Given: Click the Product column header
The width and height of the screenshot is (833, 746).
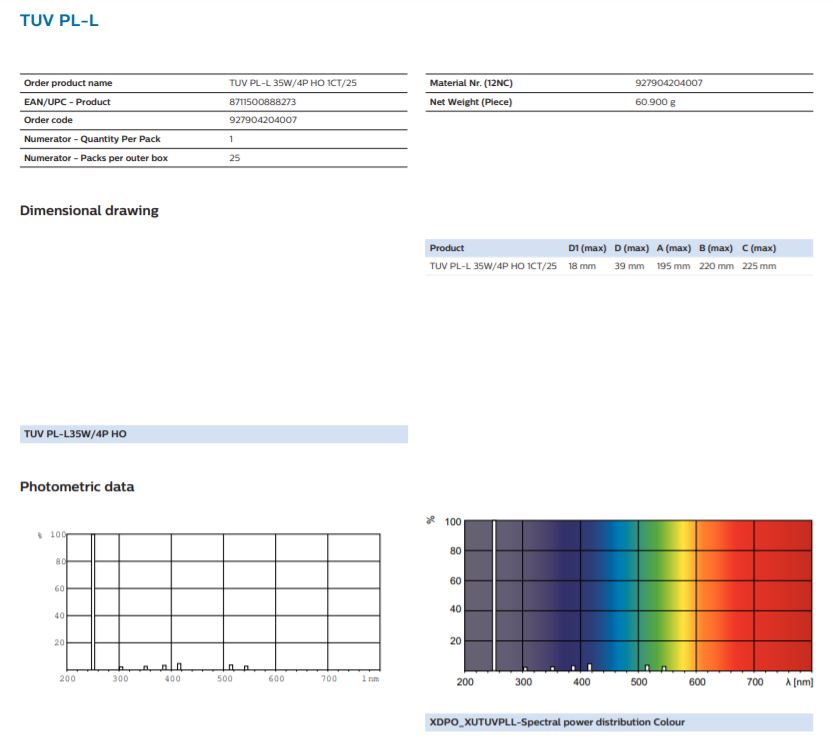Looking at the screenshot, I should (447, 248).
